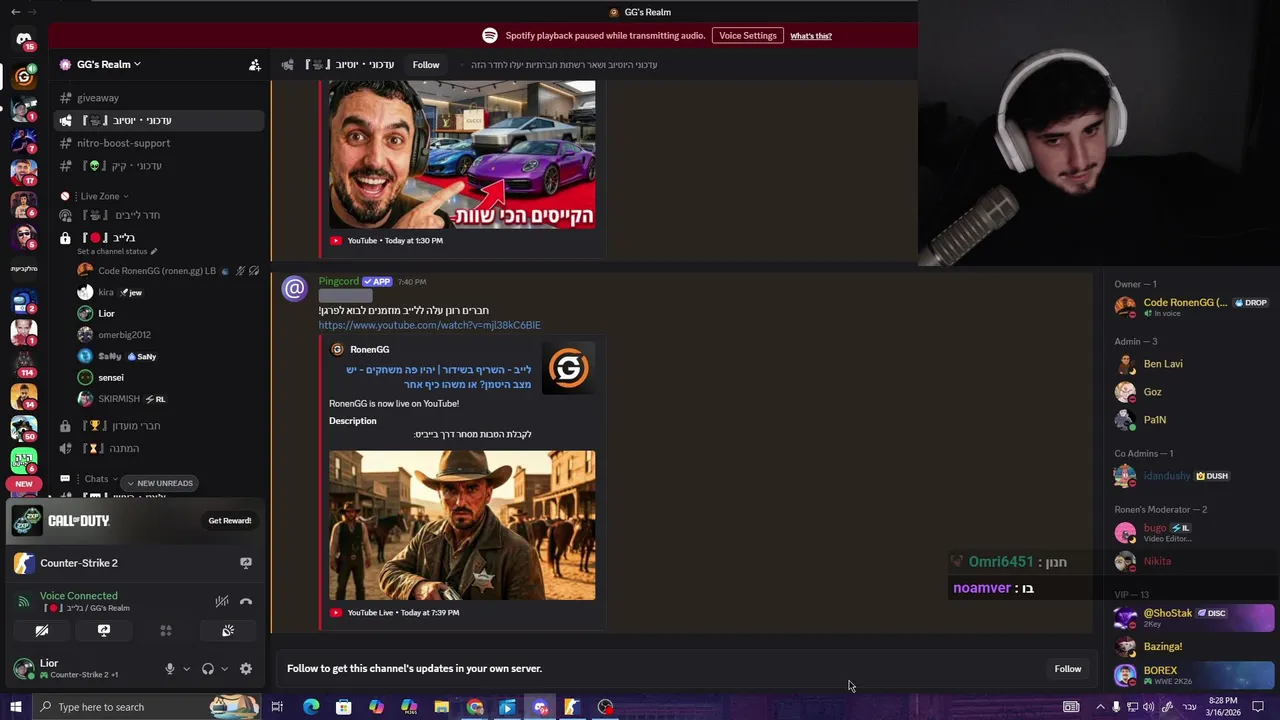The height and width of the screenshot is (720, 1280).
Task: Mute the microphone in user panel
Action: [170, 669]
